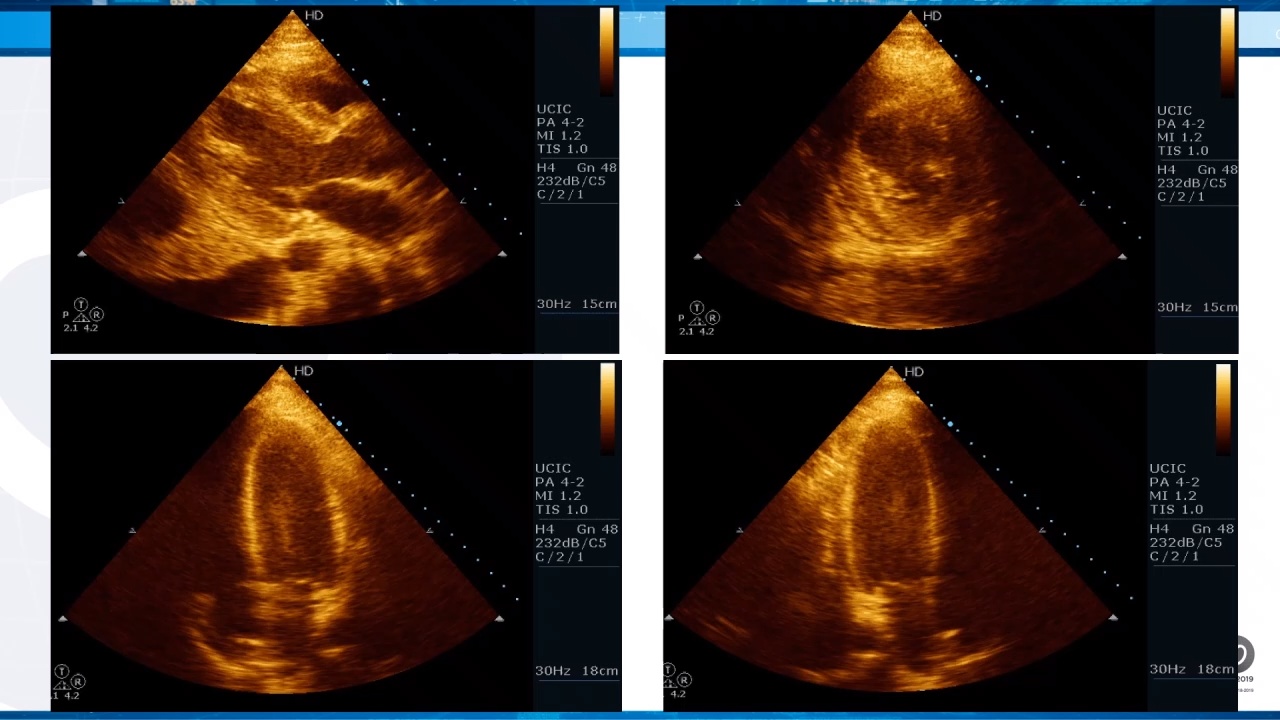The image size is (1280, 720).
Task: Click "UCIC" label in bottom-right panel
Action: coord(1168,468)
